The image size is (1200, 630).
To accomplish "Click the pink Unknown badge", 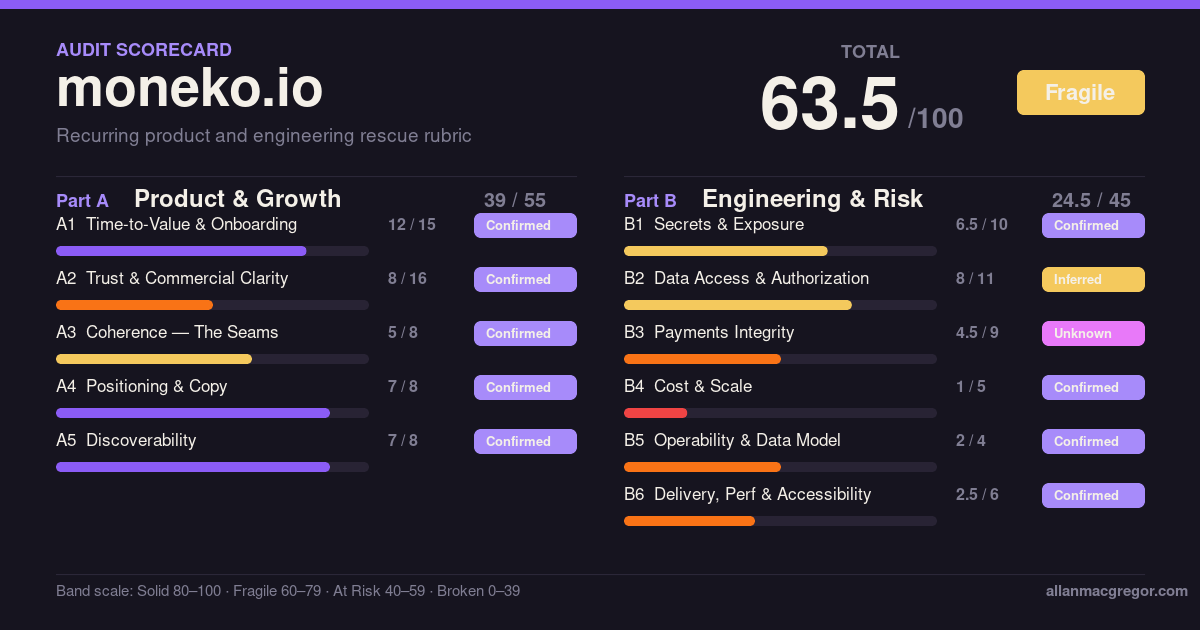I will click(x=1093, y=333).
